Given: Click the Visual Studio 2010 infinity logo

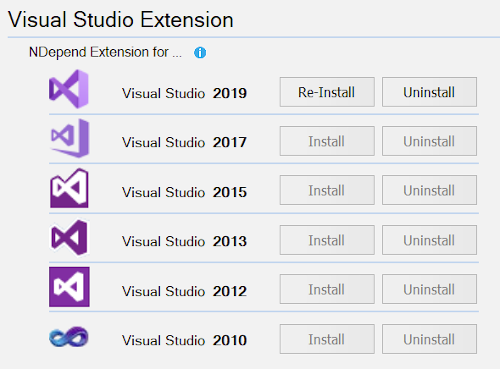Looking at the screenshot, I should tap(69, 337).
